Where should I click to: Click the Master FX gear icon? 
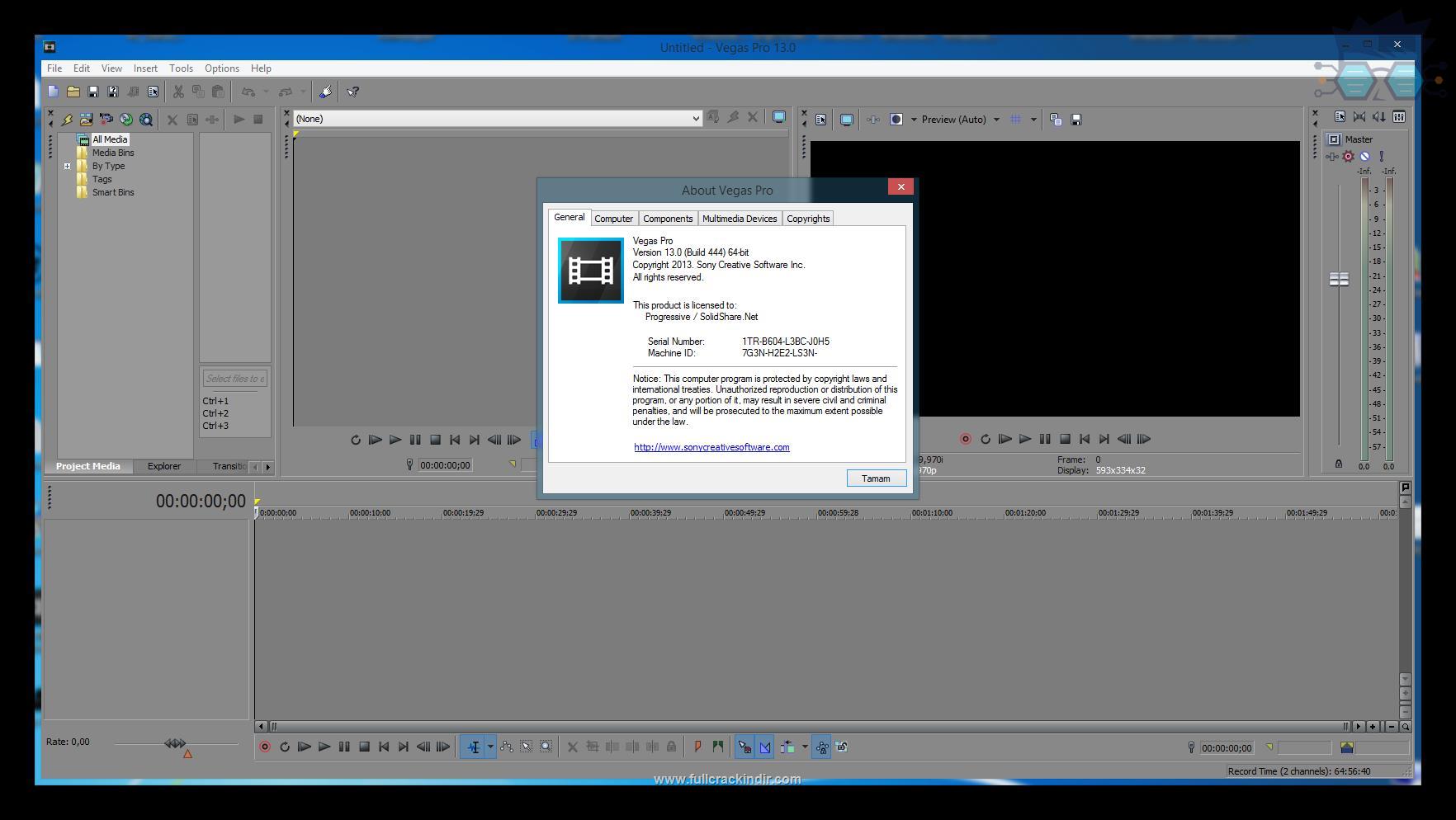[x=1349, y=156]
